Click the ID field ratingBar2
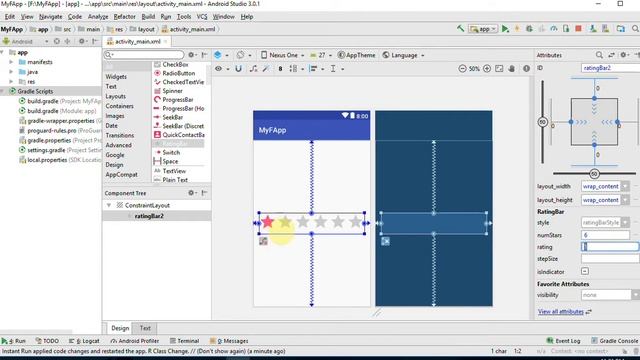Image resolution: width=640 pixels, height=360 pixels. 611,68
